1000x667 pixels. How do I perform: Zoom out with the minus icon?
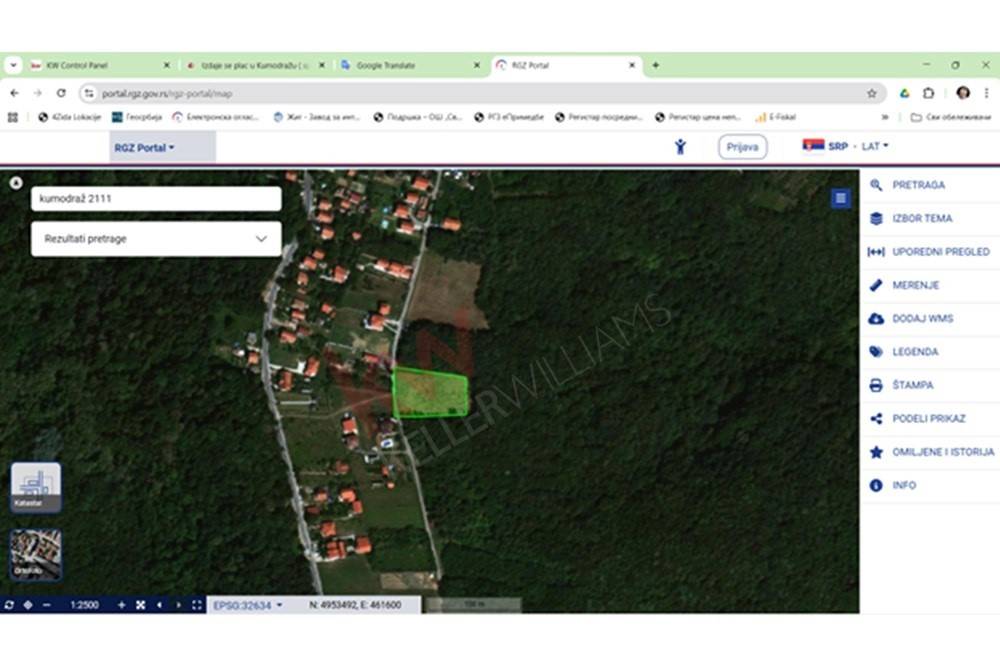[x=47, y=605]
